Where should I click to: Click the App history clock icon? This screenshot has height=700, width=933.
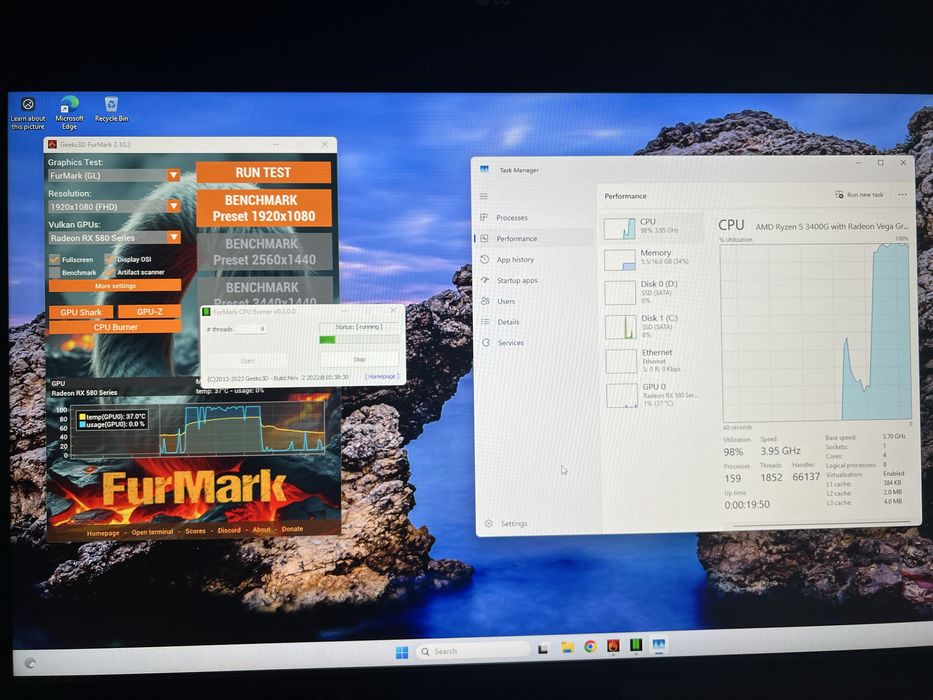484,260
